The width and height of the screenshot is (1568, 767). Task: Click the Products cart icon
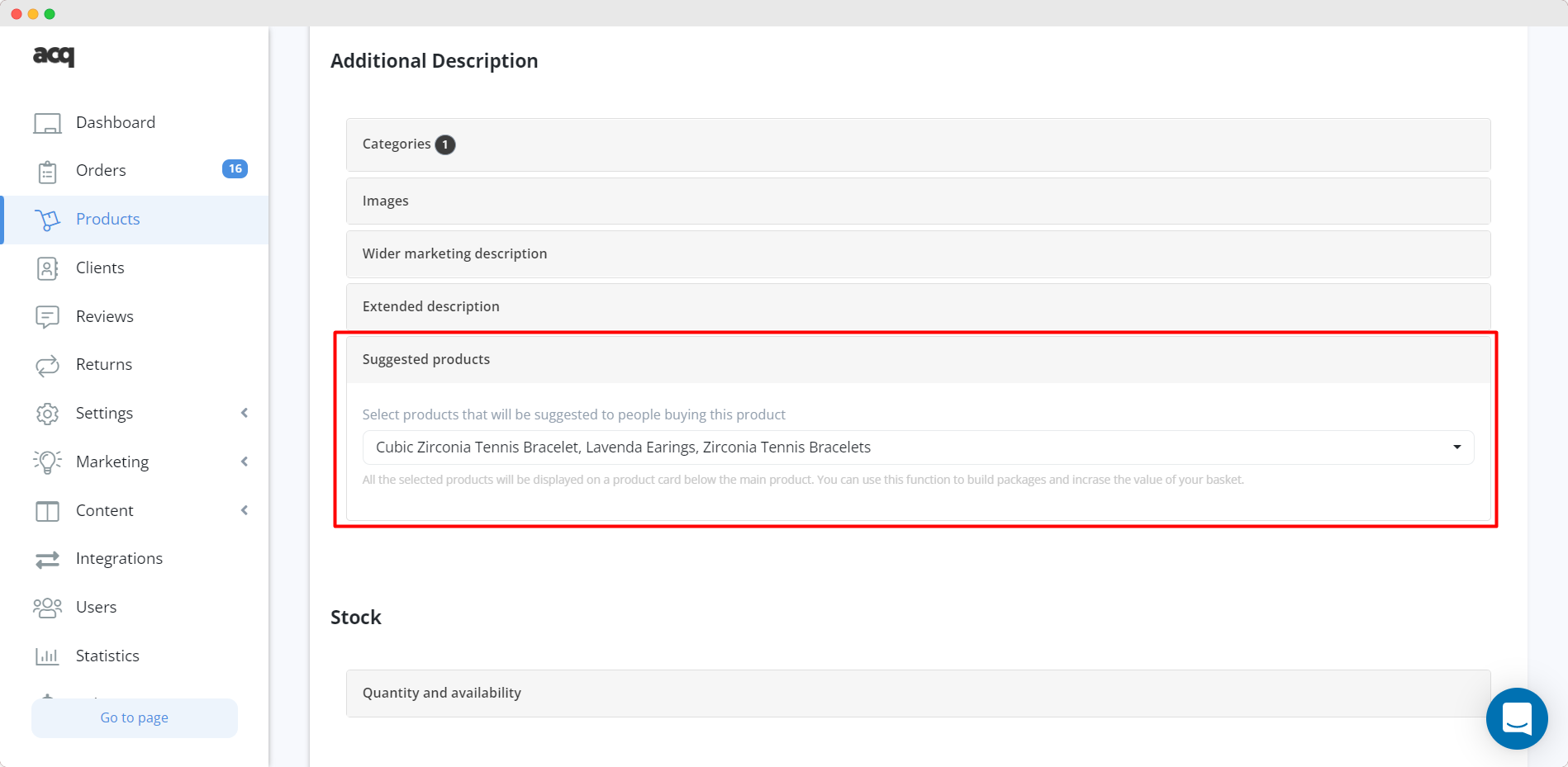(x=47, y=220)
